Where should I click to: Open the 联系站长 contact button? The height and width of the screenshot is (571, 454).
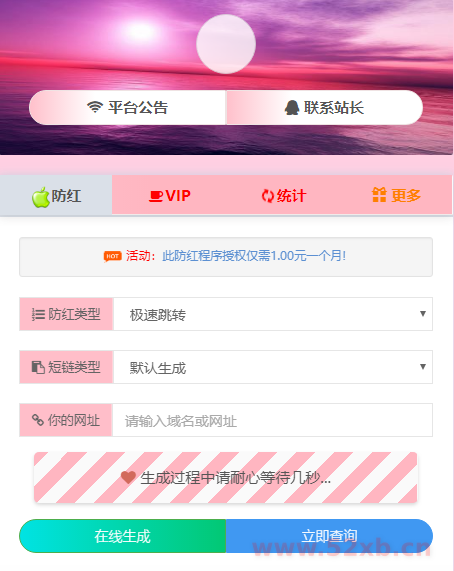click(x=324, y=107)
